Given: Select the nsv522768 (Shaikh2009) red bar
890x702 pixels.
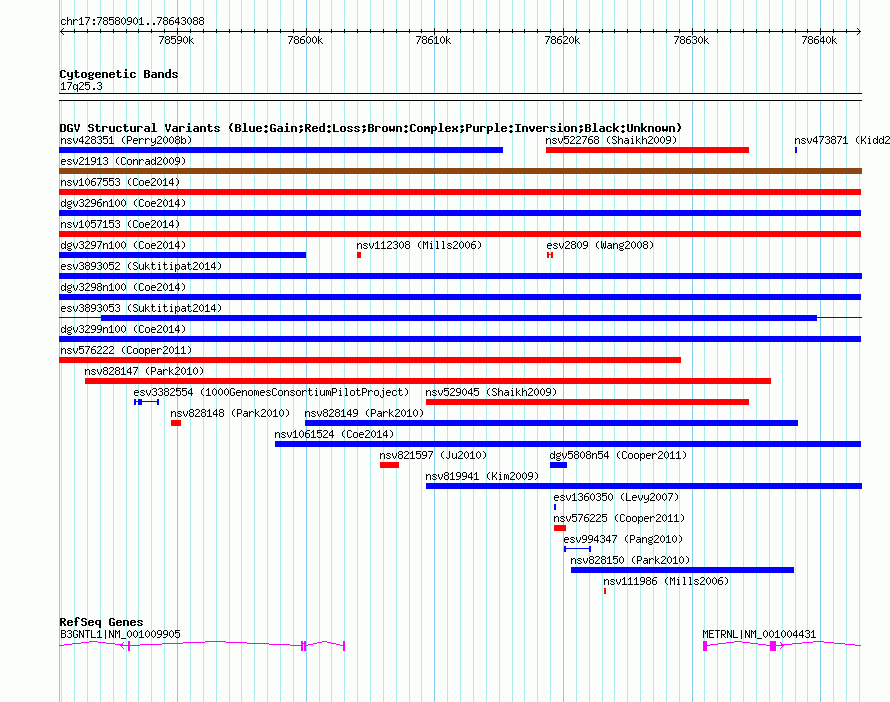Looking at the screenshot, I should [647, 150].
